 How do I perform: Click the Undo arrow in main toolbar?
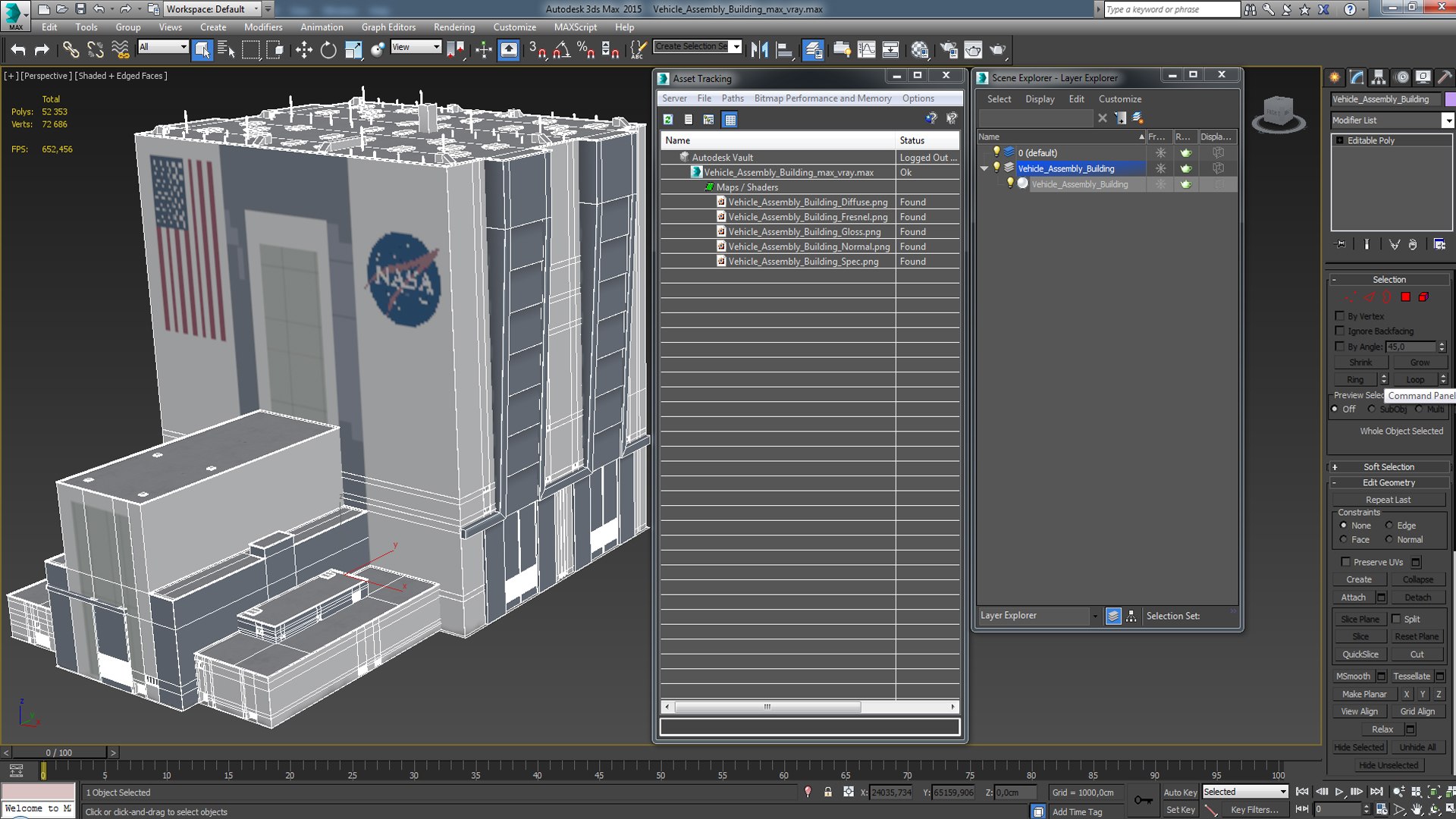(18, 50)
